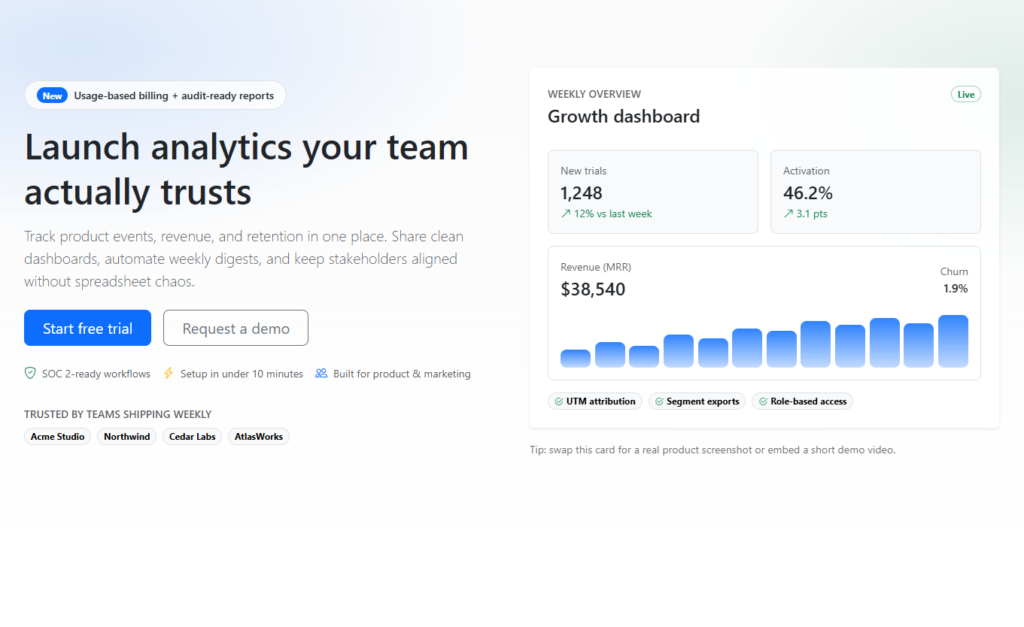This screenshot has height=627, width=1024.
Task: Click the green Live status badge
Action: (965, 95)
